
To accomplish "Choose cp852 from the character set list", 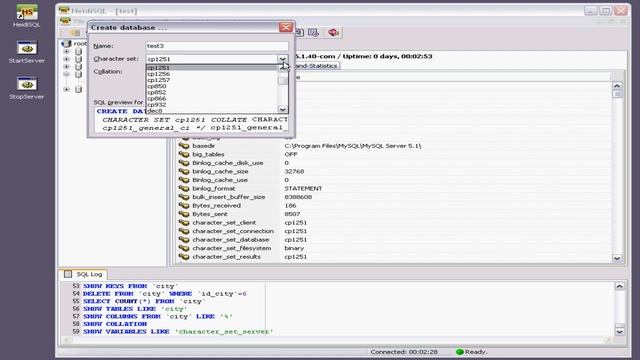I will [x=212, y=92].
